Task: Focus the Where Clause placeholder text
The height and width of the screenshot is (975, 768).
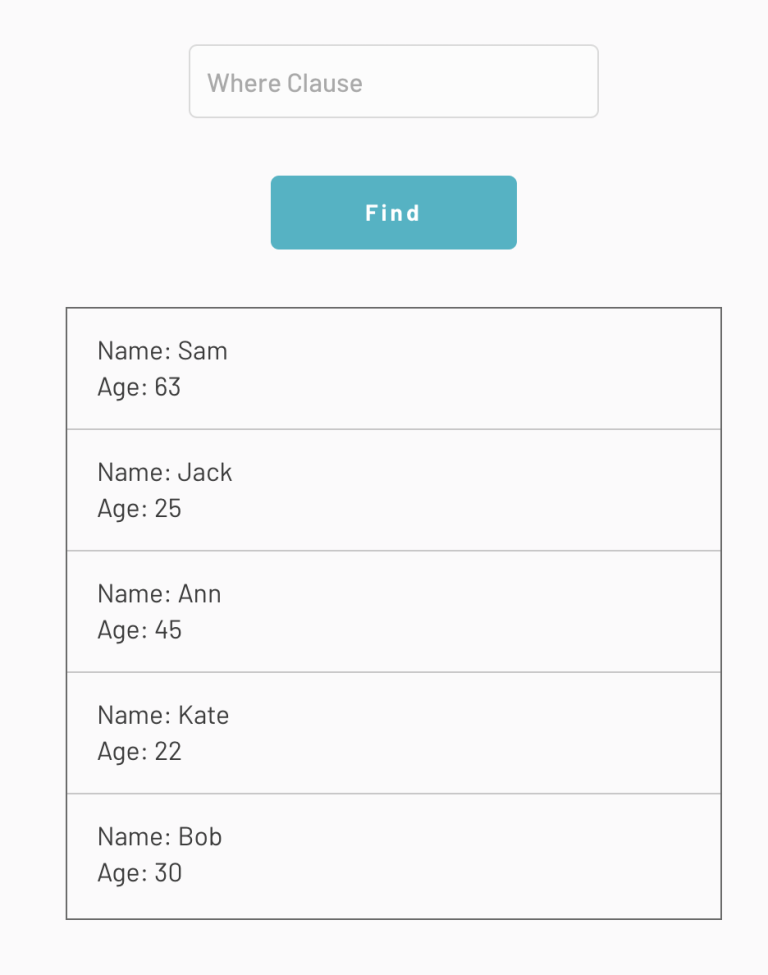Action: 284,82
